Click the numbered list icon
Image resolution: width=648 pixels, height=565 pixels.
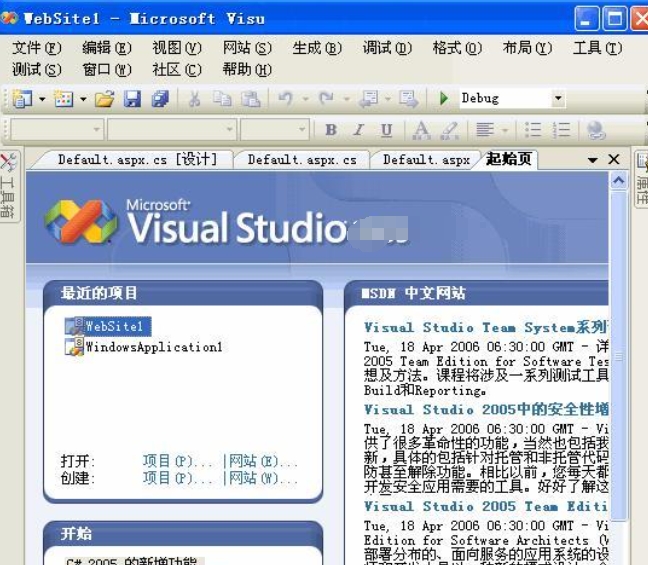point(562,130)
